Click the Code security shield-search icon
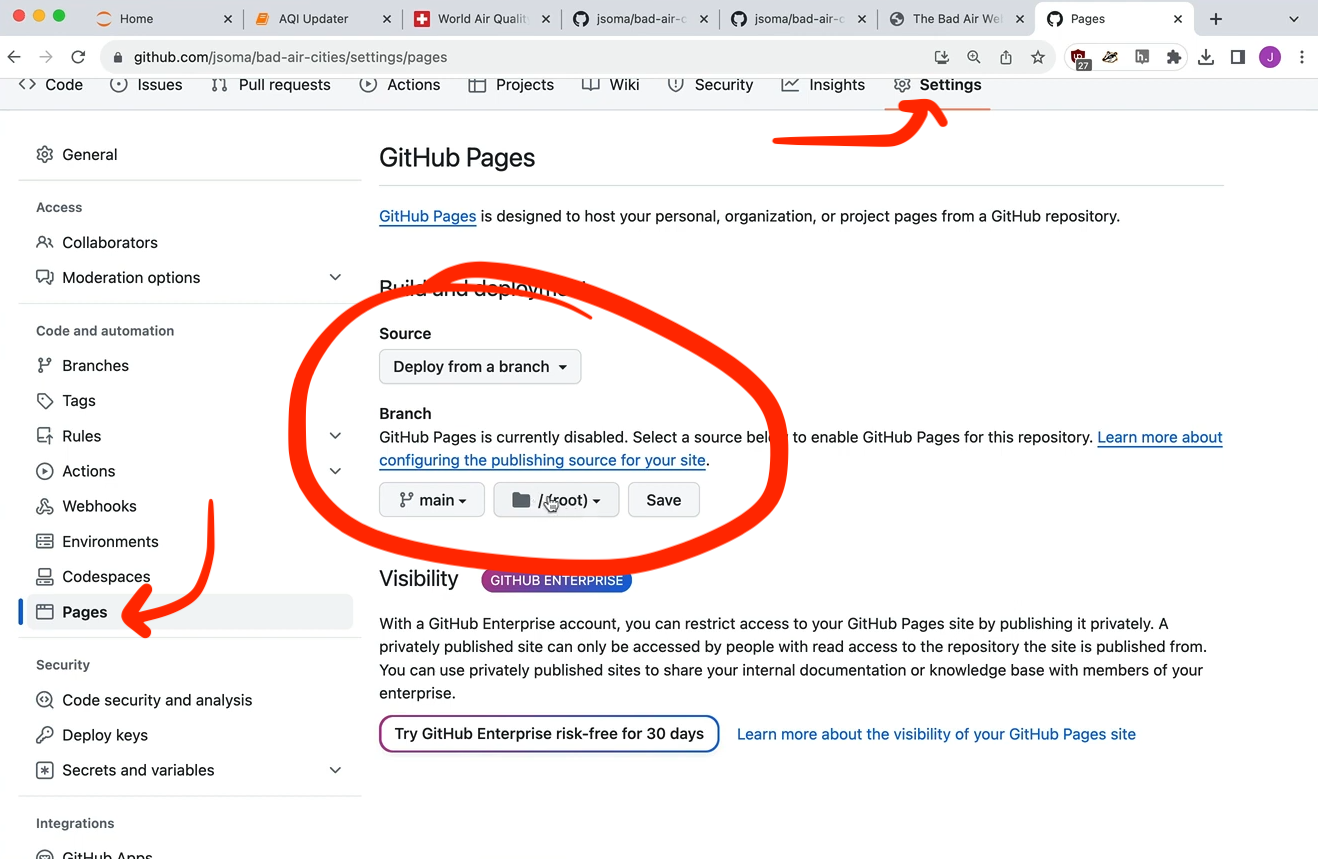Image resolution: width=1318 pixels, height=859 pixels. (45, 700)
